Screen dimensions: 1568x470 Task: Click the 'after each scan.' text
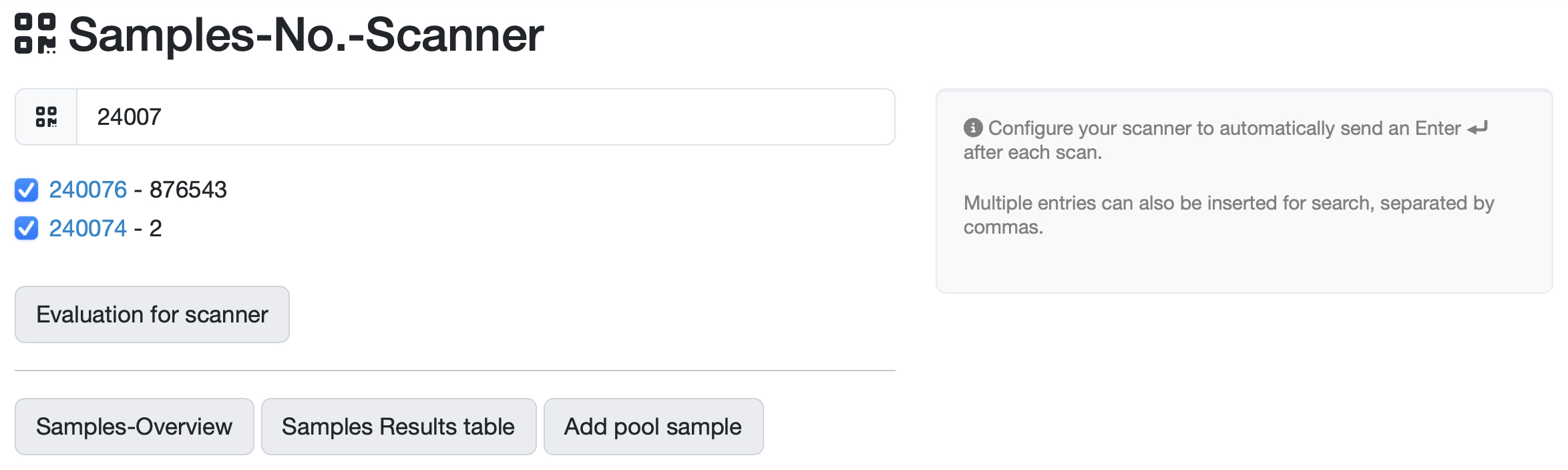point(1032,152)
